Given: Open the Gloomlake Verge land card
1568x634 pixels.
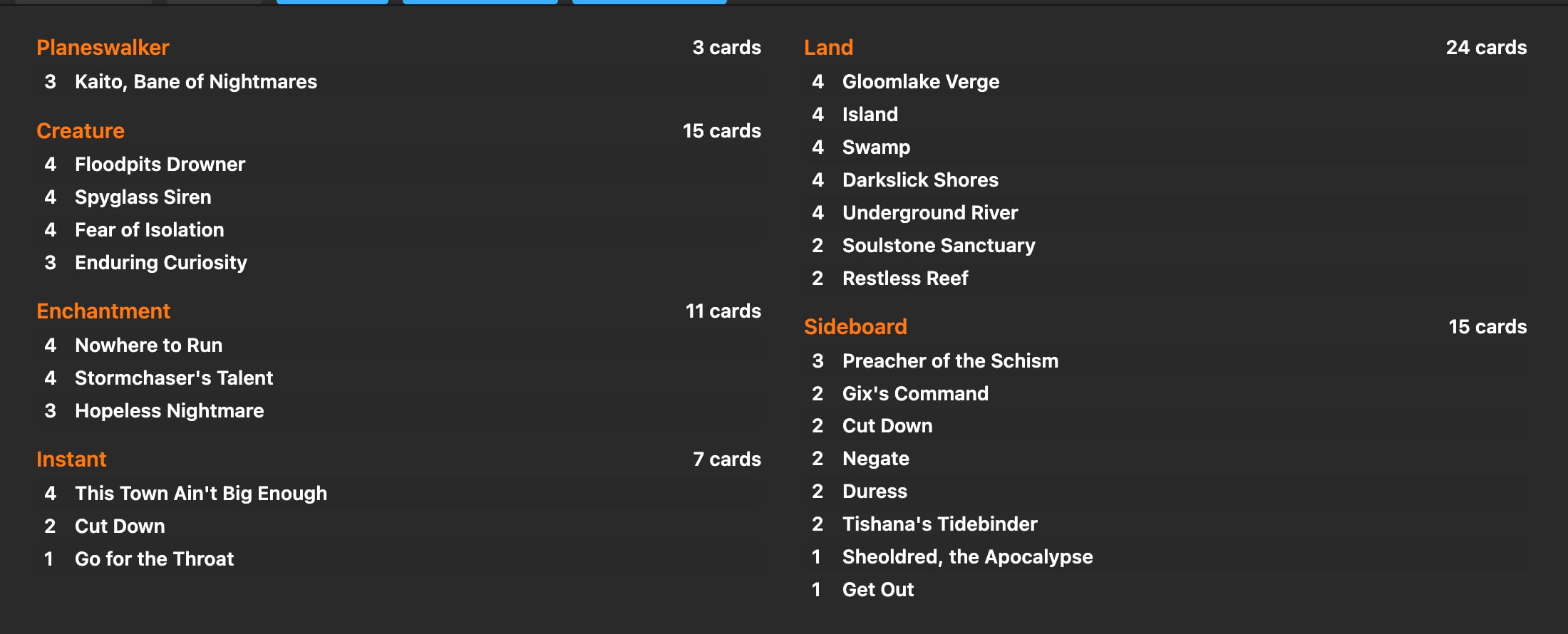Looking at the screenshot, I should pyautogui.click(x=920, y=82).
